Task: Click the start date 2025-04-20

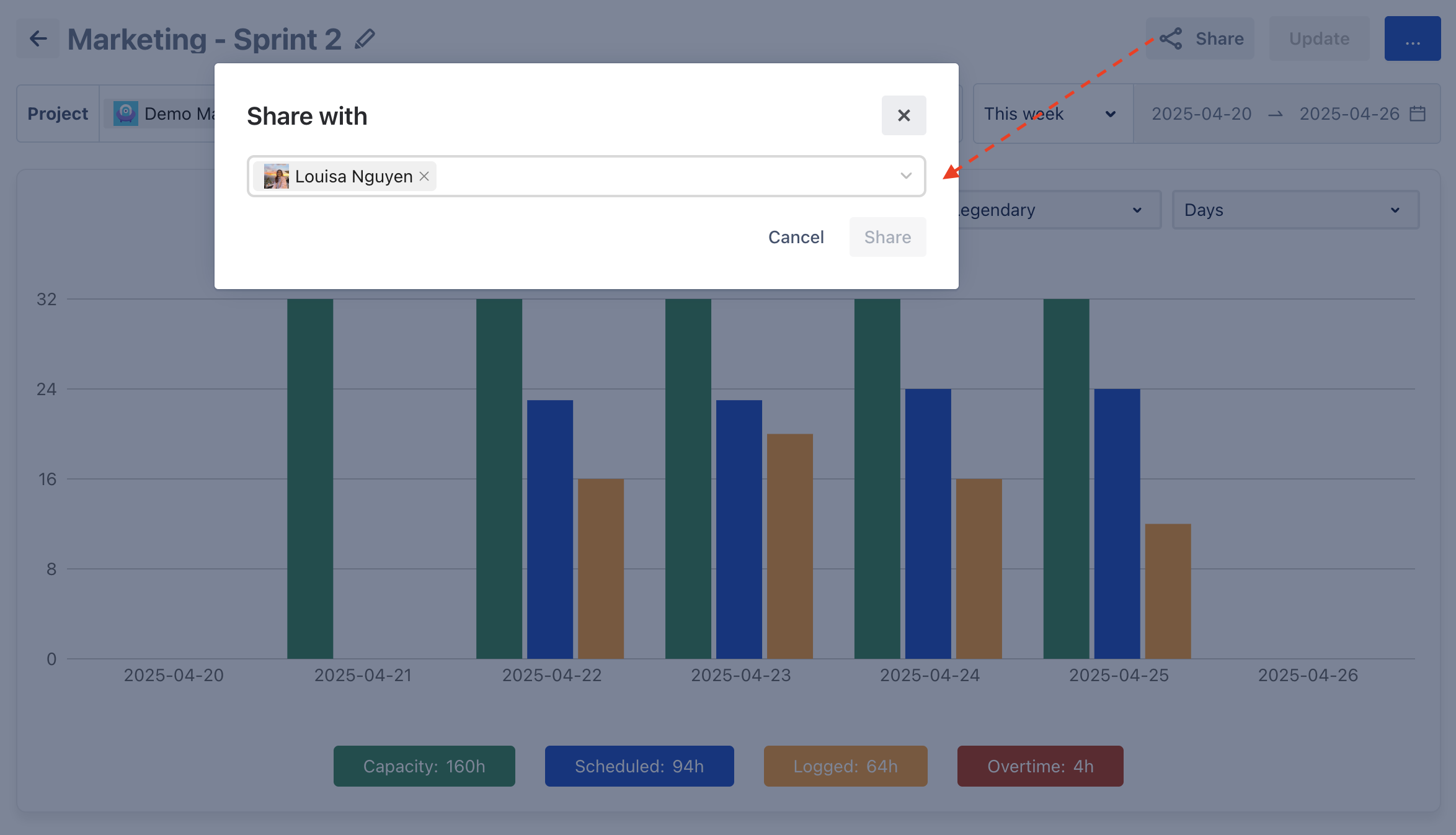Action: [x=1201, y=114]
